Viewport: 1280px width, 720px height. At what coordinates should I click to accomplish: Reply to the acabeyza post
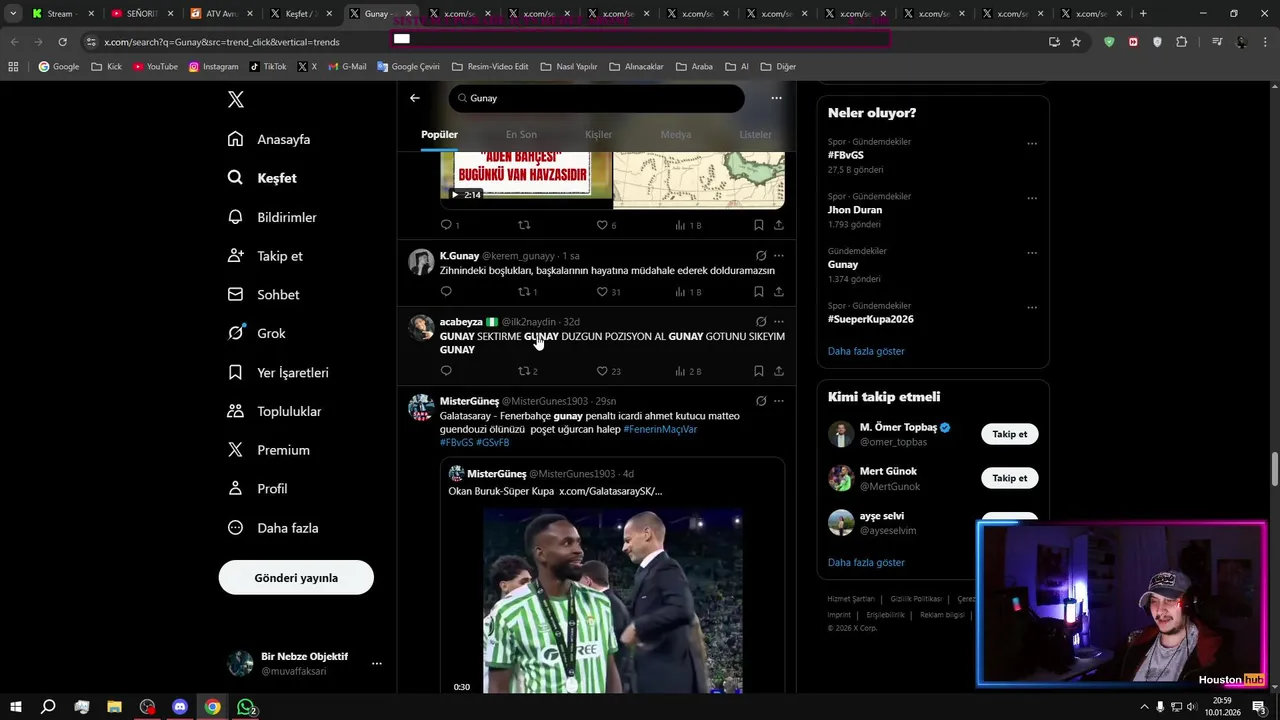[x=446, y=371]
